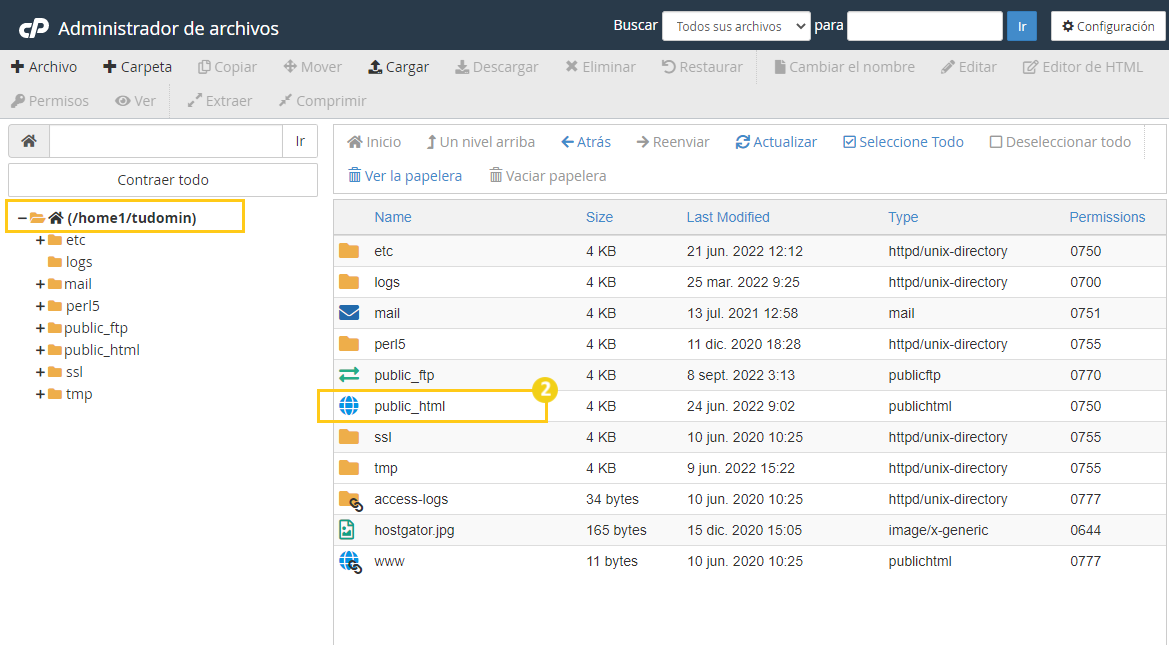
Task: Sort by the Name column header
Action: pos(393,217)
